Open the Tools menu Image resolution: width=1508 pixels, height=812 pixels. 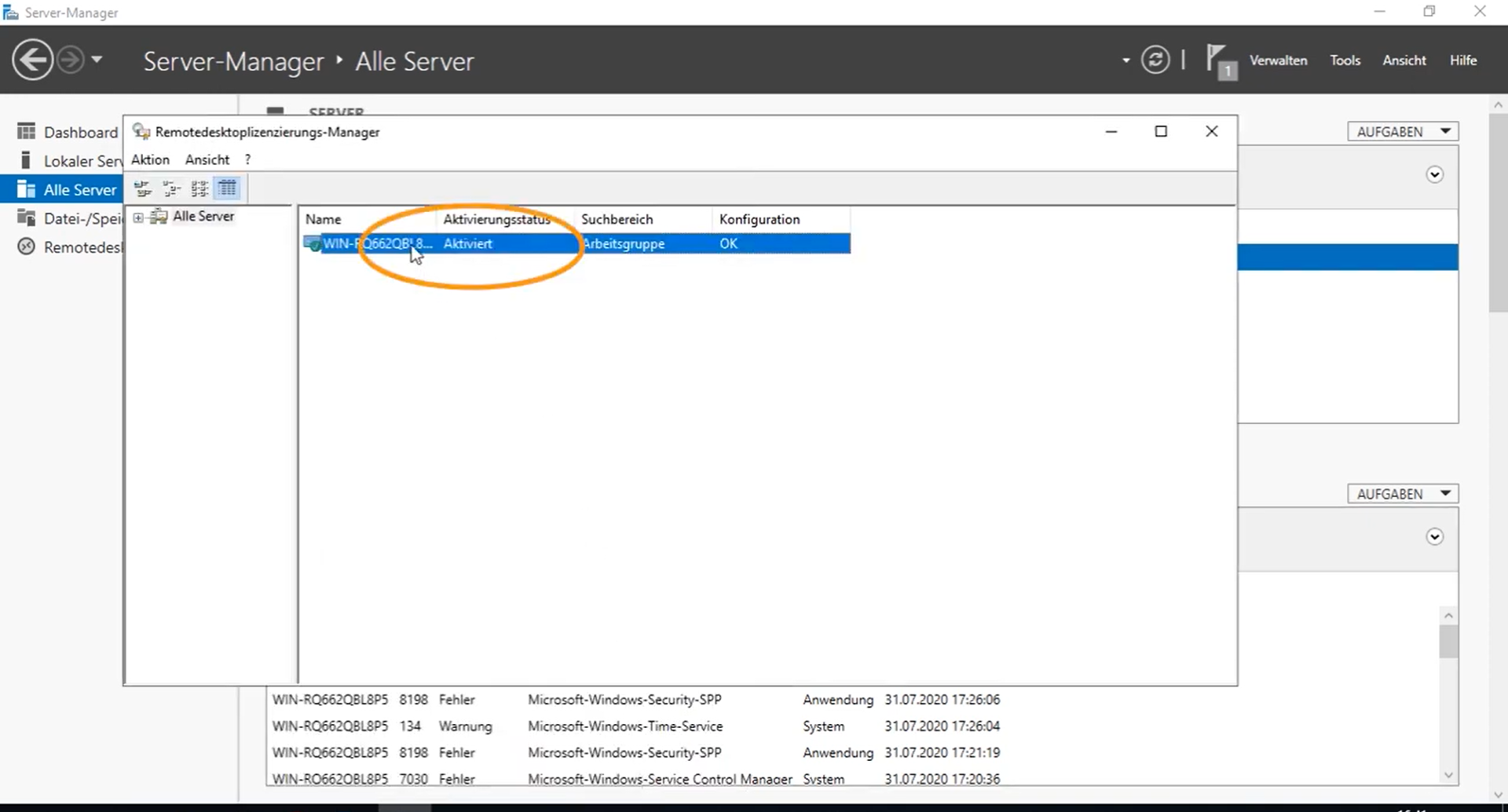(x=1345, y=60)
